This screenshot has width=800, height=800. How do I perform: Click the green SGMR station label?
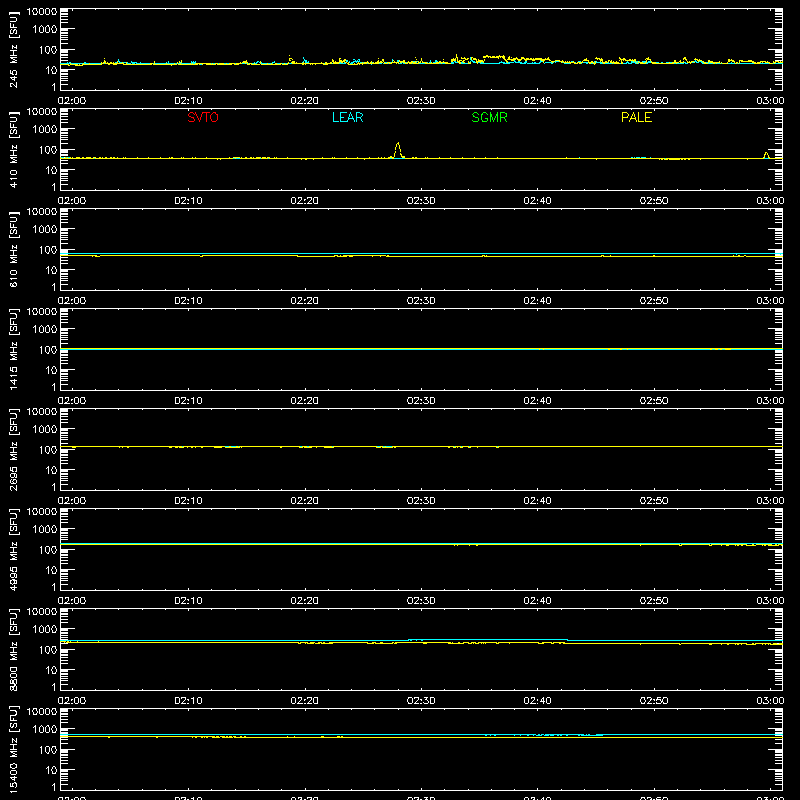coord(489,117)
